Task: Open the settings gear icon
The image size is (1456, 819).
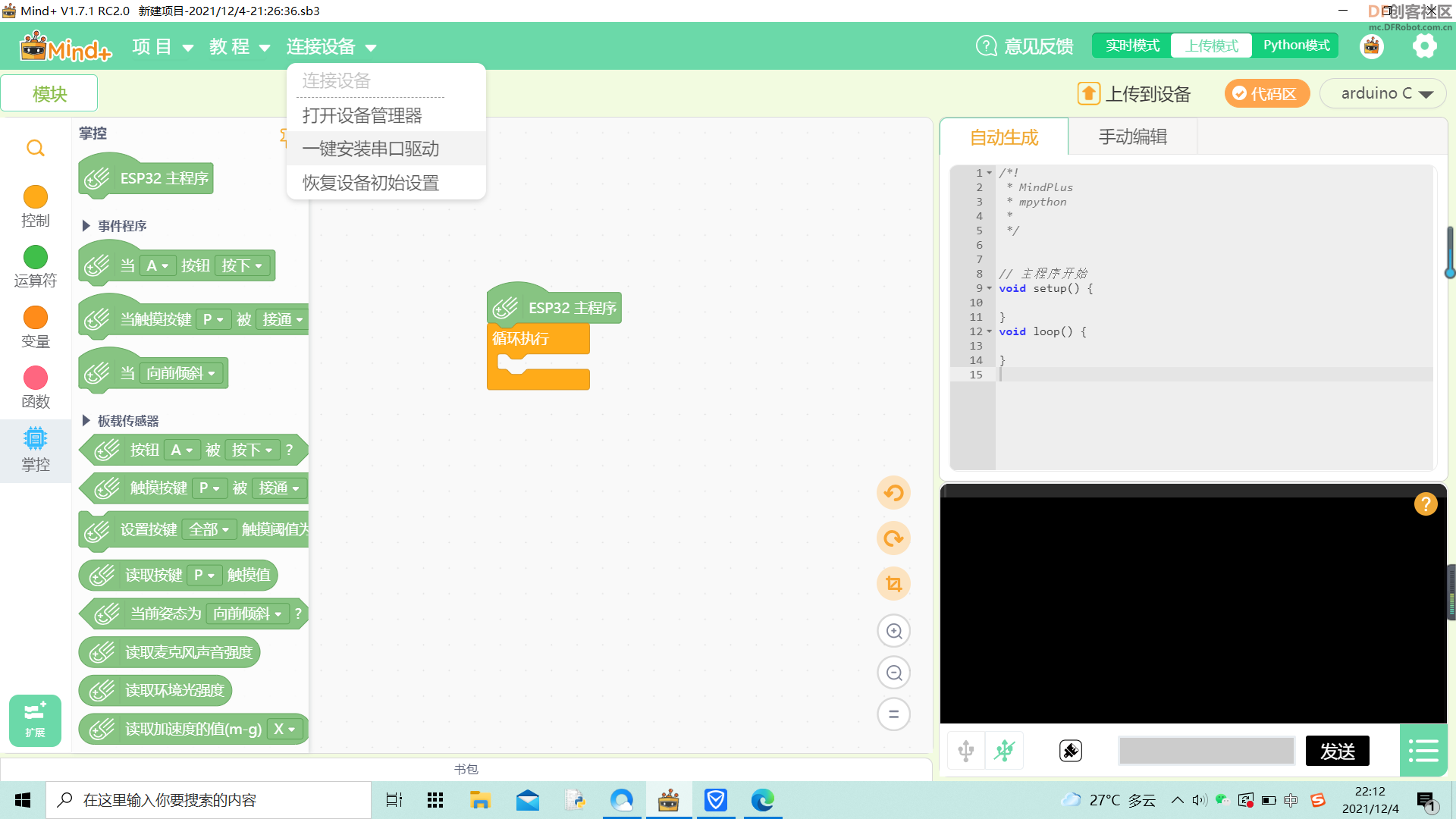Action: [1424, 46]
